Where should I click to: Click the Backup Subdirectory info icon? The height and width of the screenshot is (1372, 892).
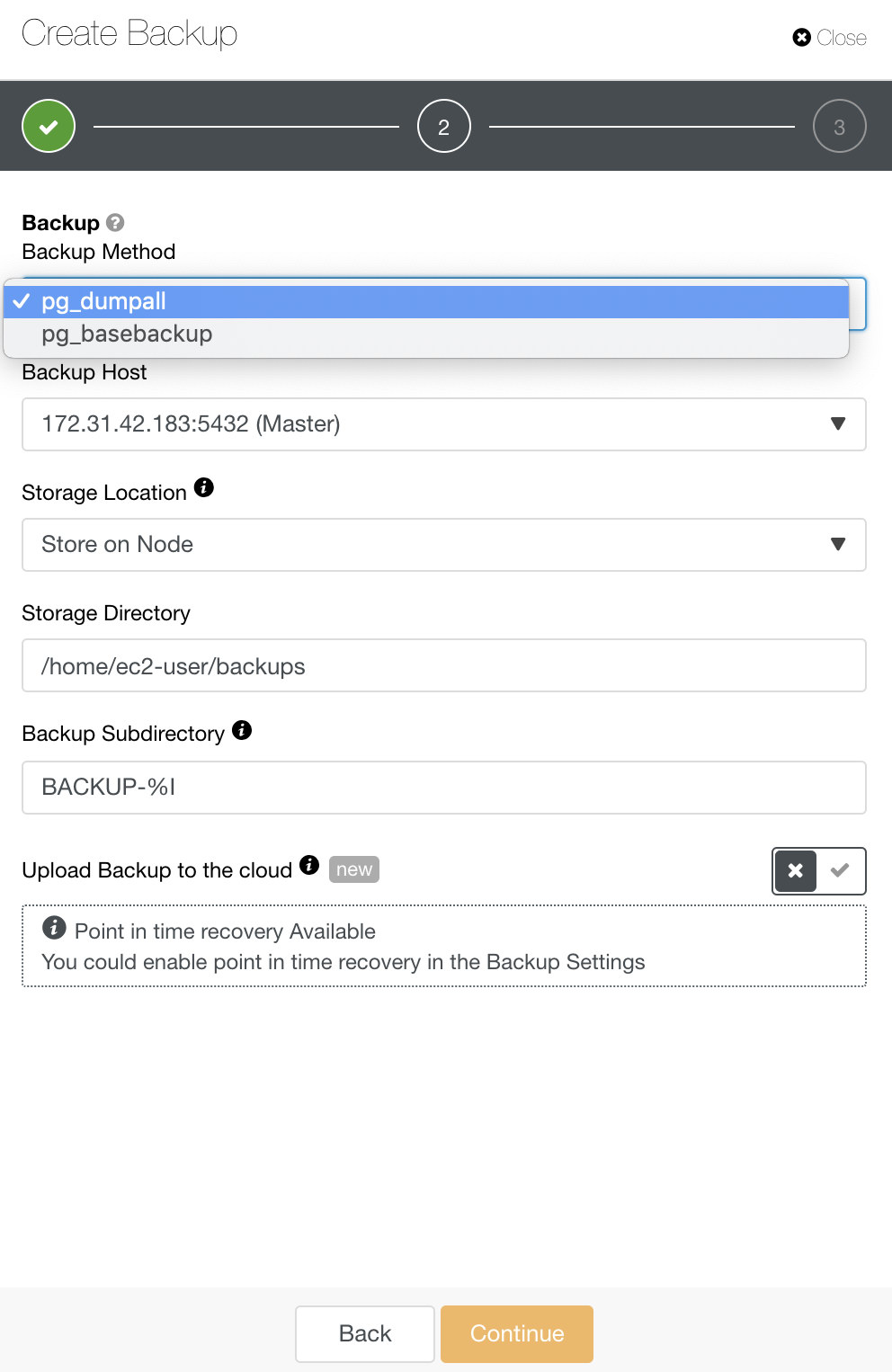tap(242, 729)
